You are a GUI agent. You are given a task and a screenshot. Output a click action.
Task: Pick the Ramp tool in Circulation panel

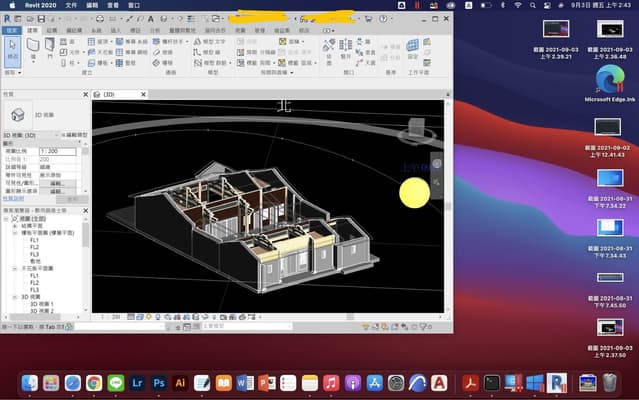click(163, 52)
